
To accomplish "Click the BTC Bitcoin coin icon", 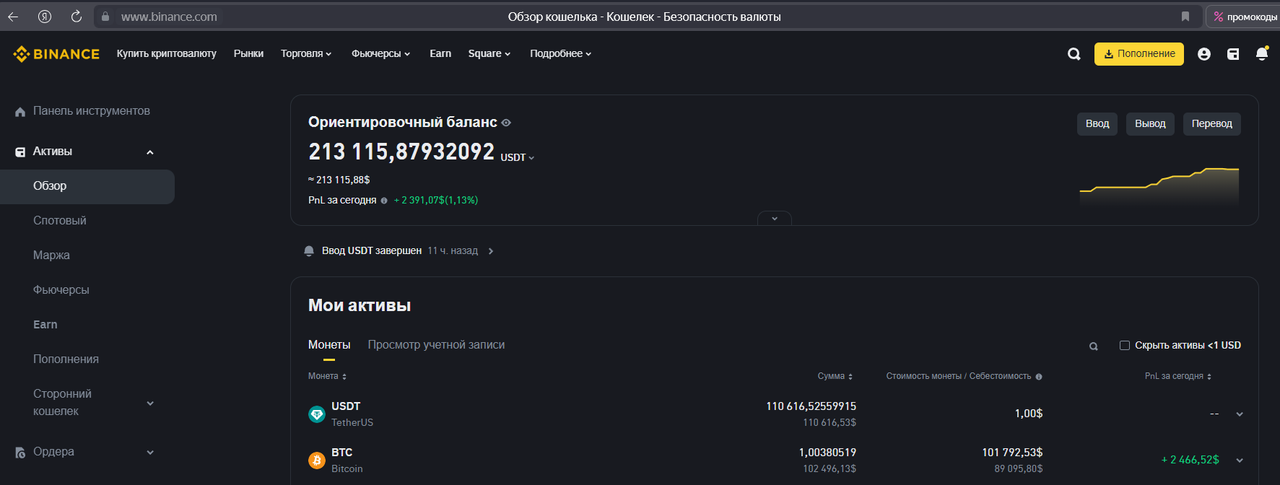I will coord(317,460).
